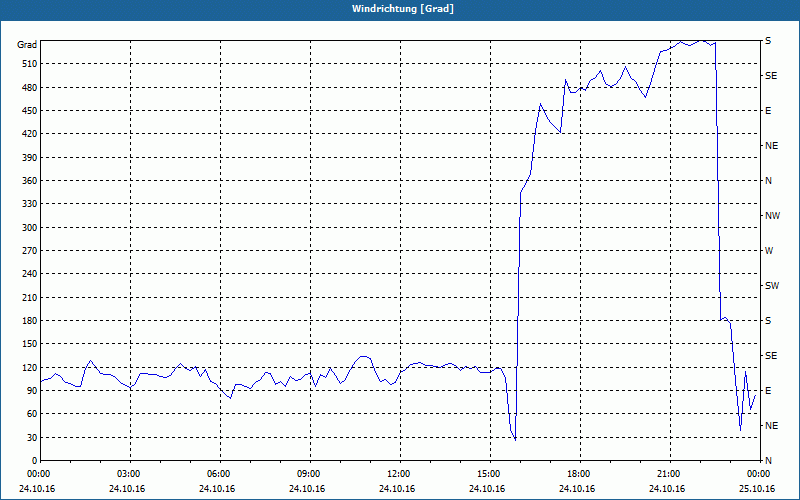Viewport: 800px width, 500px height.
Task: Select the 120 y-axis value
Action: click(30, 367)
